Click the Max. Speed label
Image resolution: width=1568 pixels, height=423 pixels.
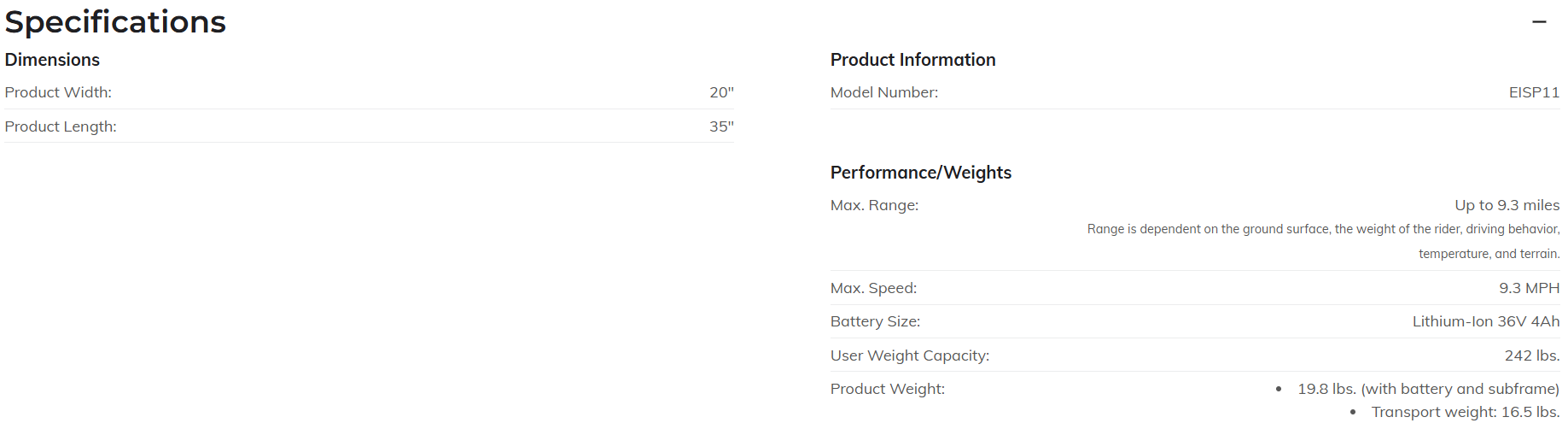point(873,288)
